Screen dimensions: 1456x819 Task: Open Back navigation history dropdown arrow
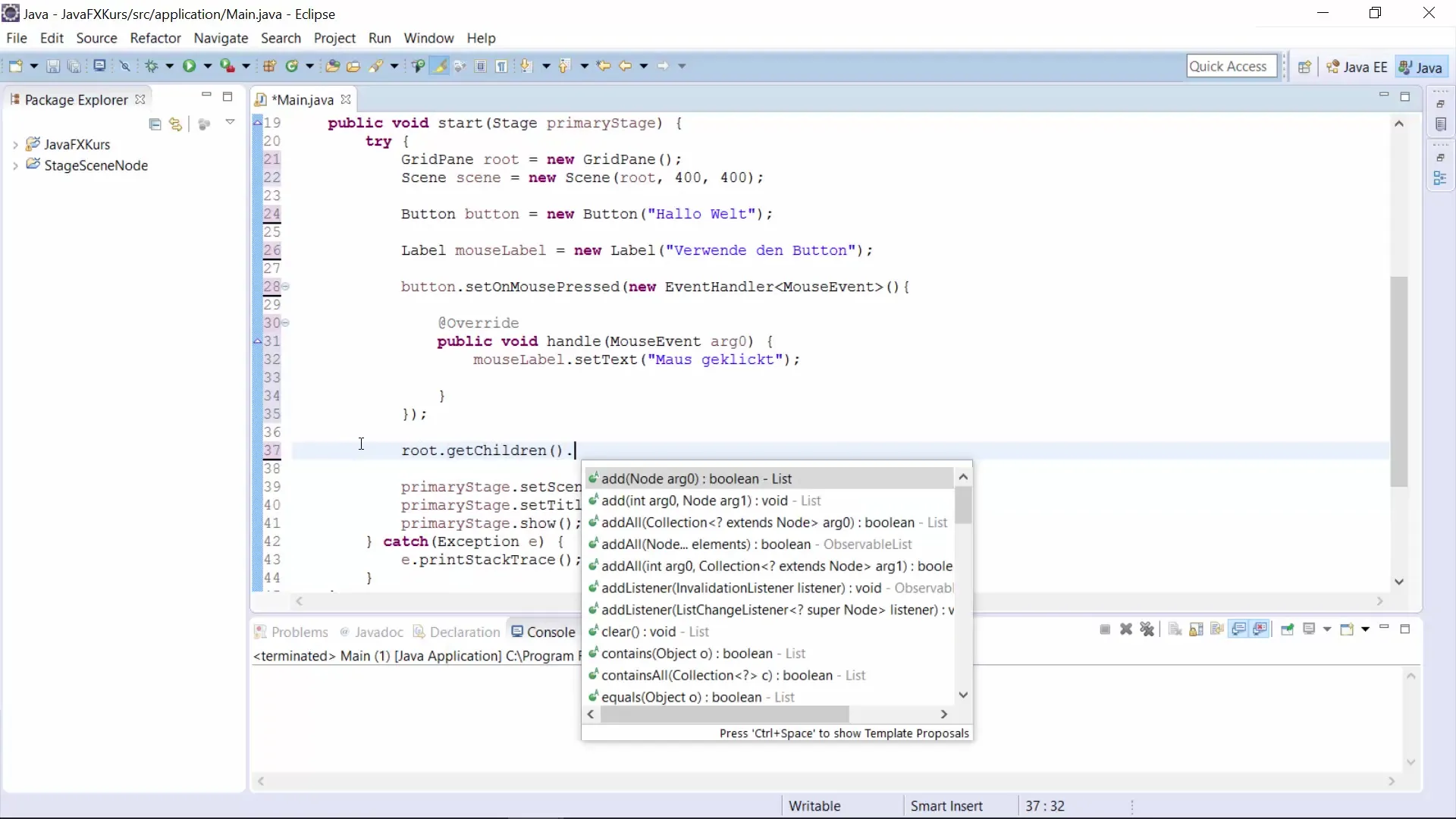click(644, 66)
